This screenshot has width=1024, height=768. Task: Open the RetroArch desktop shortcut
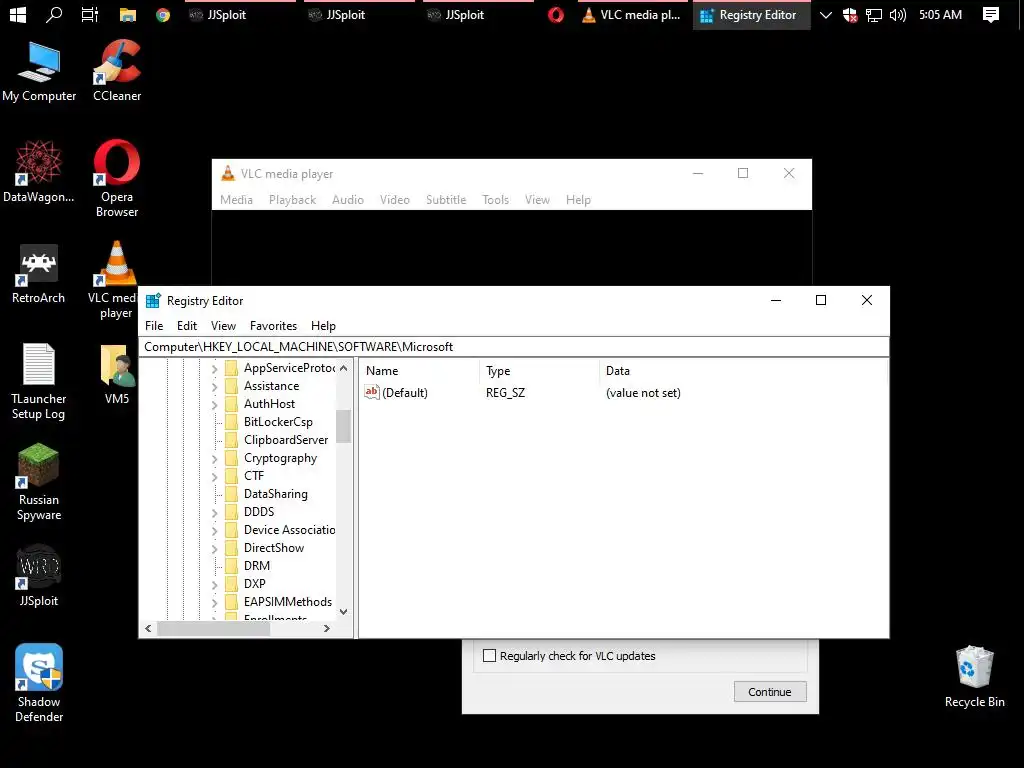[x=39, y=273]
